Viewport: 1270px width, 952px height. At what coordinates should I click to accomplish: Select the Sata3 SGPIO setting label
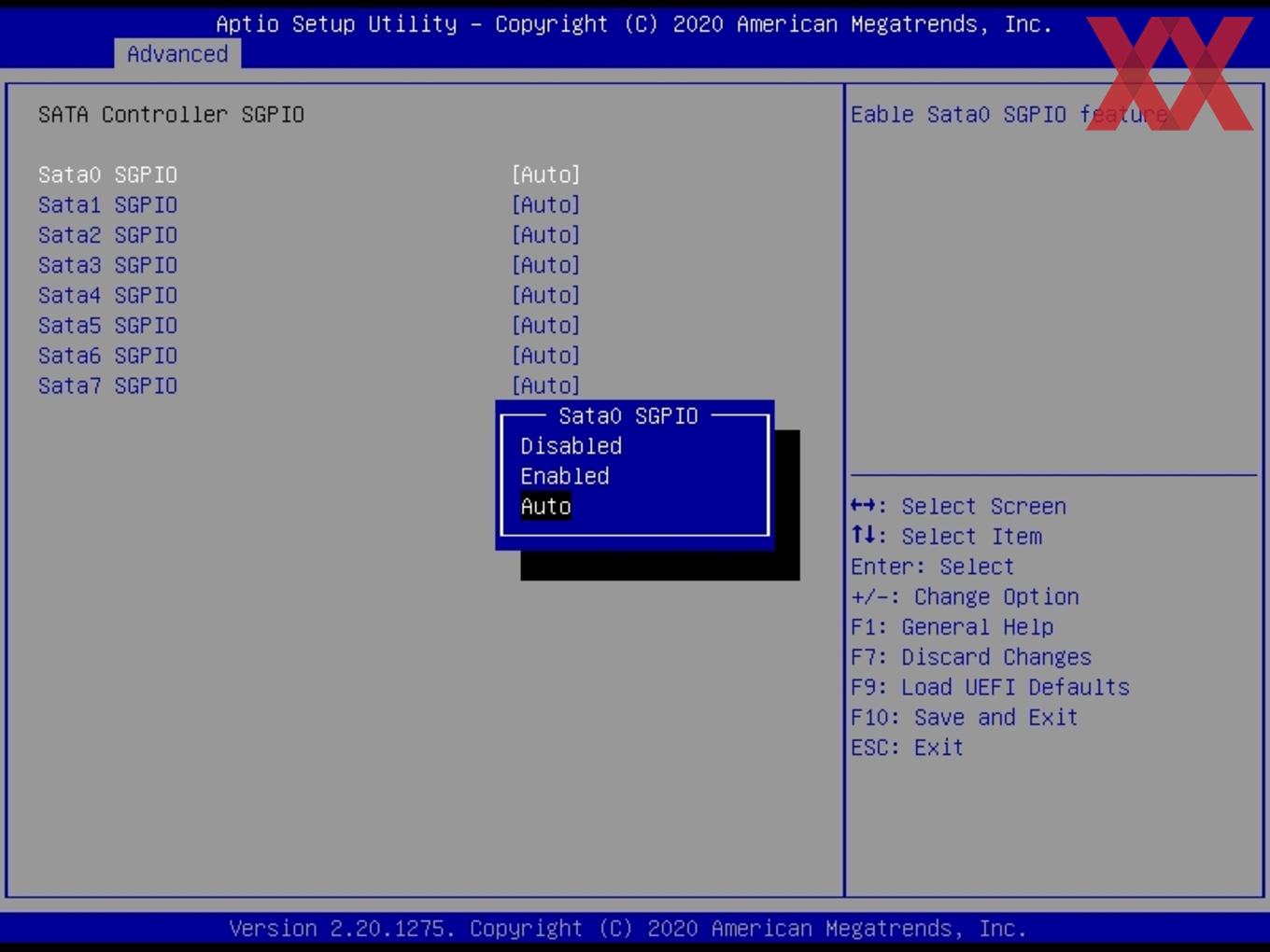pyautogui.click(x=107, y=265)
